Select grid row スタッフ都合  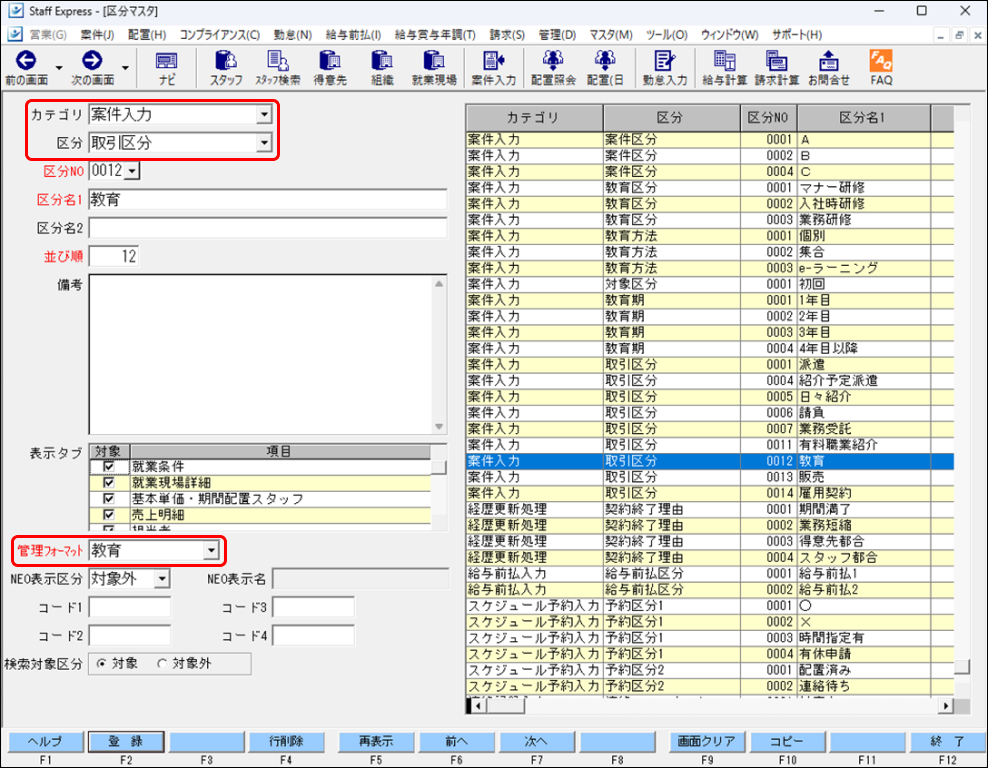(709, 558)
